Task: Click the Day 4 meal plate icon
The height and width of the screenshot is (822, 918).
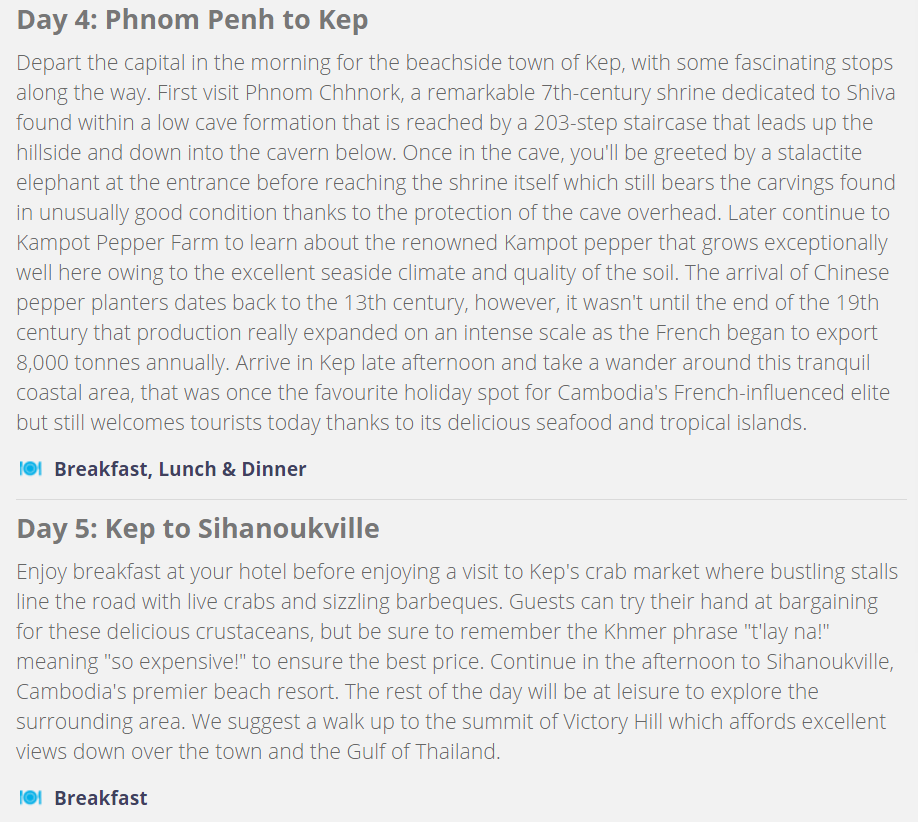Action: [30, 469]
